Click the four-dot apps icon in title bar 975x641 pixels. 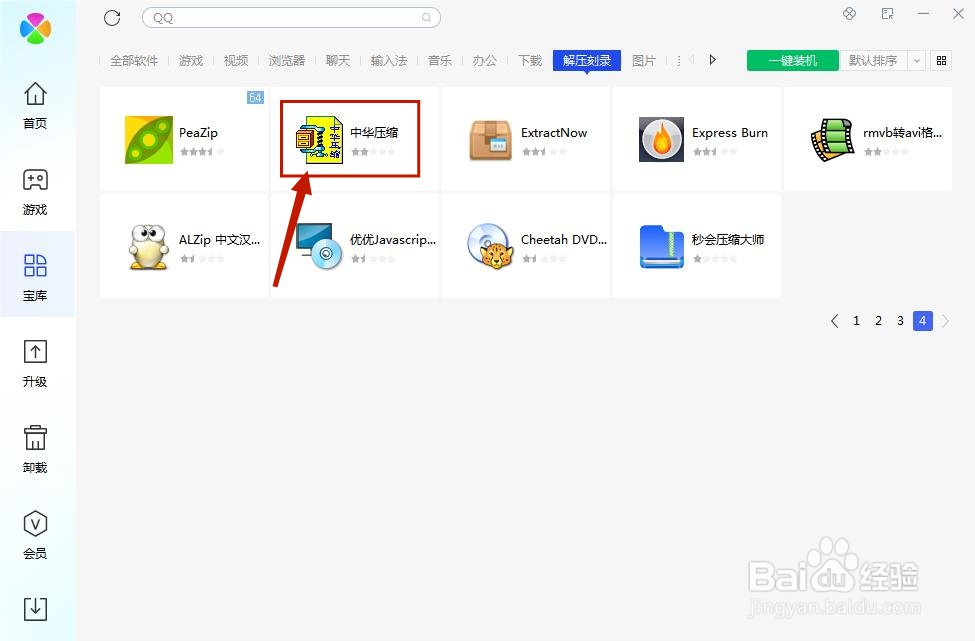[x=850, y=14]
